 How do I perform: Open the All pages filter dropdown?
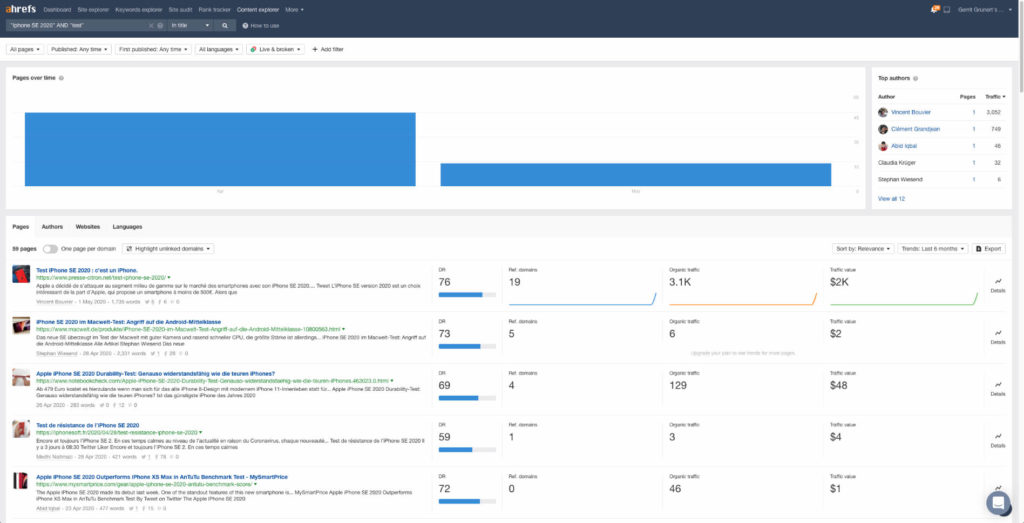click(25, 49)
